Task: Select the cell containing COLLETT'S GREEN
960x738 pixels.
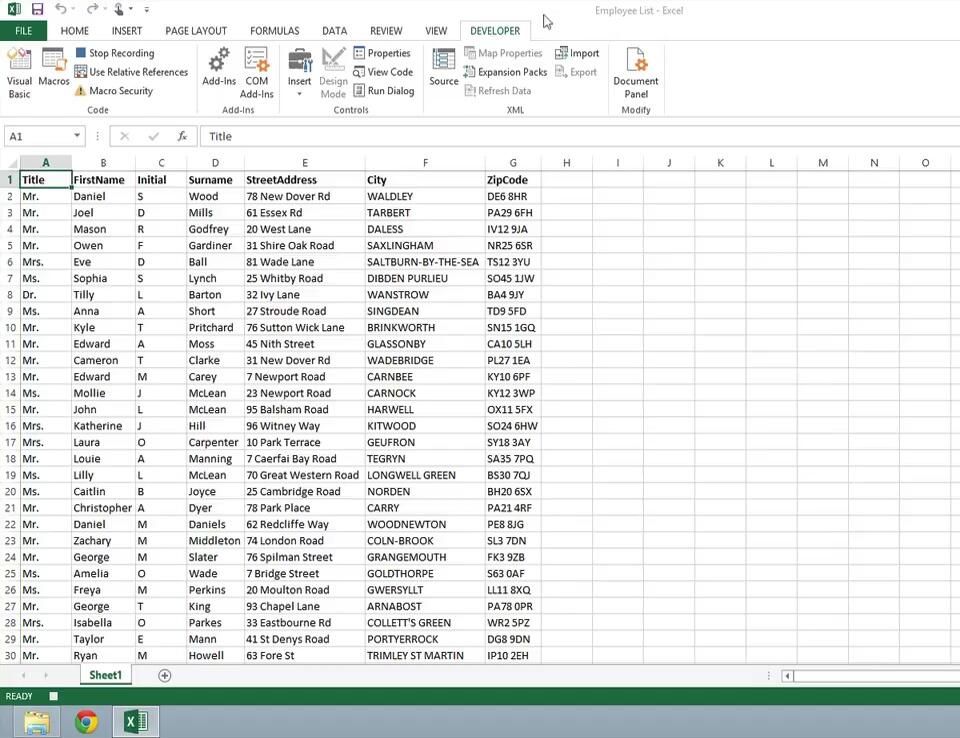Action: 425,623
